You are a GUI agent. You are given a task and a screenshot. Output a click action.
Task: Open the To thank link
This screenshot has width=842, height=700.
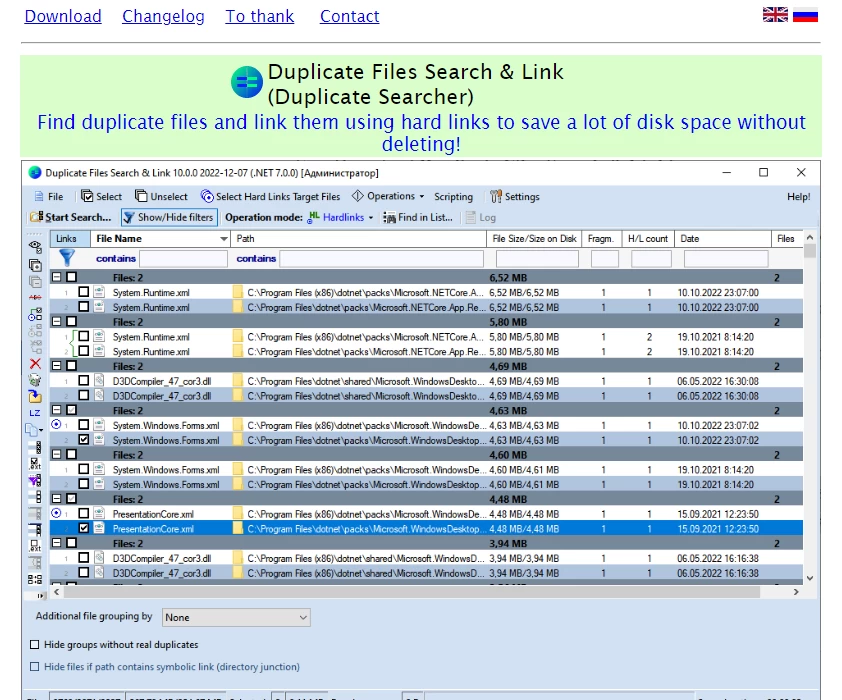pos(259,16)
